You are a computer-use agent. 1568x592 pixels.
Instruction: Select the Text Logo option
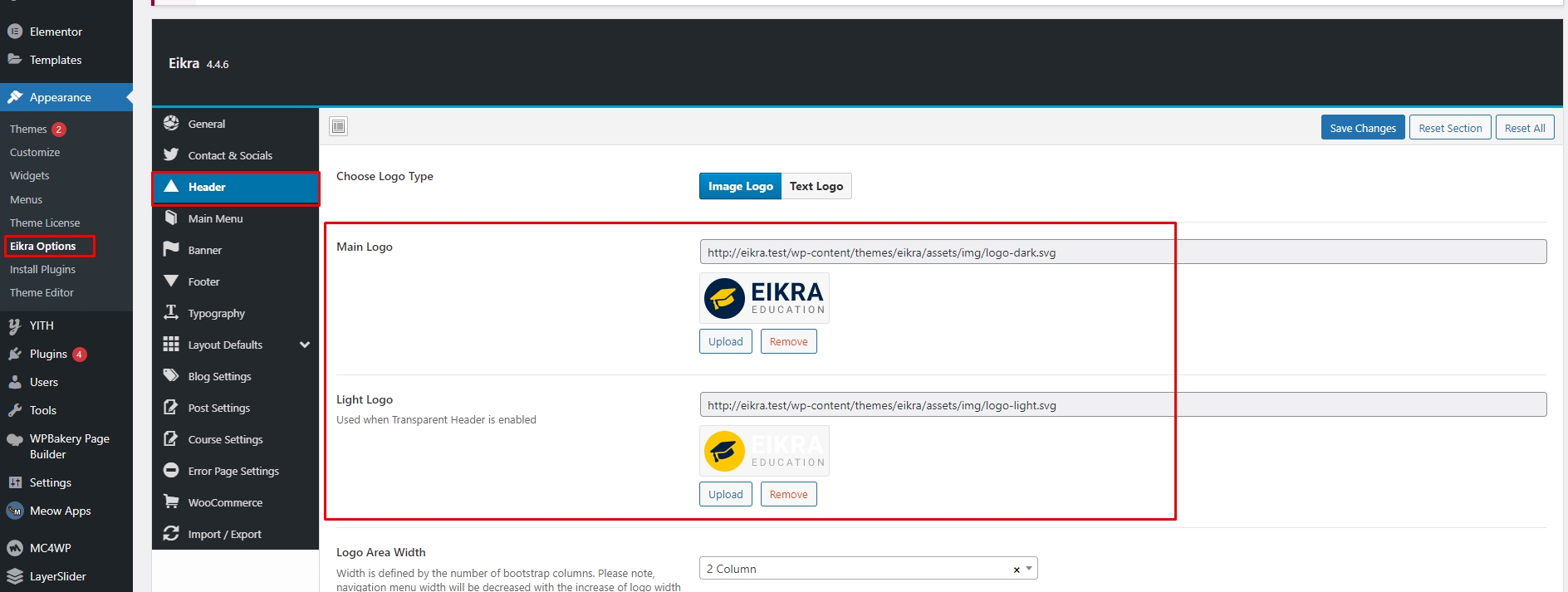(x=816, y=186)
